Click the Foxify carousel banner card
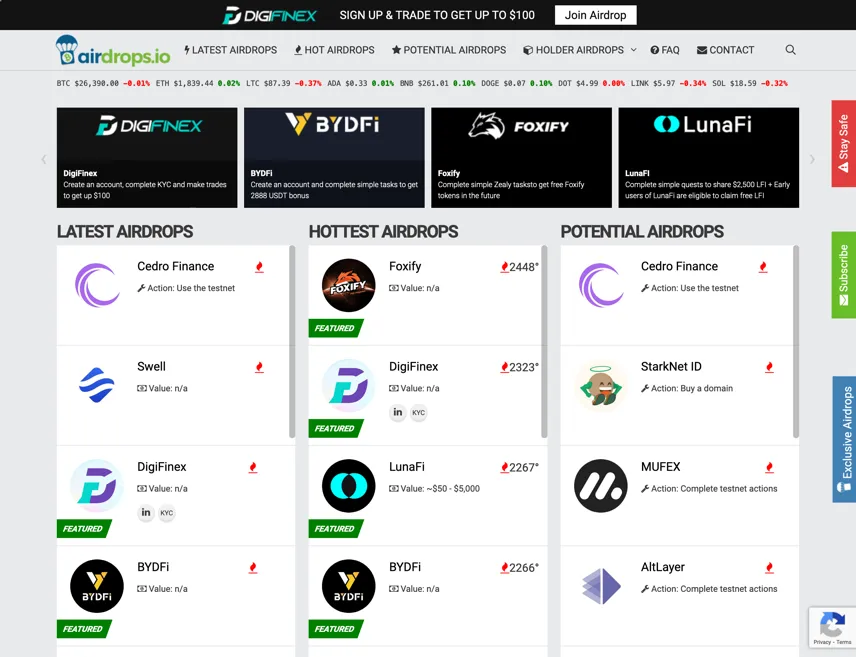Image resolution: width=856 pixels, height=657 pixels. 521,157
